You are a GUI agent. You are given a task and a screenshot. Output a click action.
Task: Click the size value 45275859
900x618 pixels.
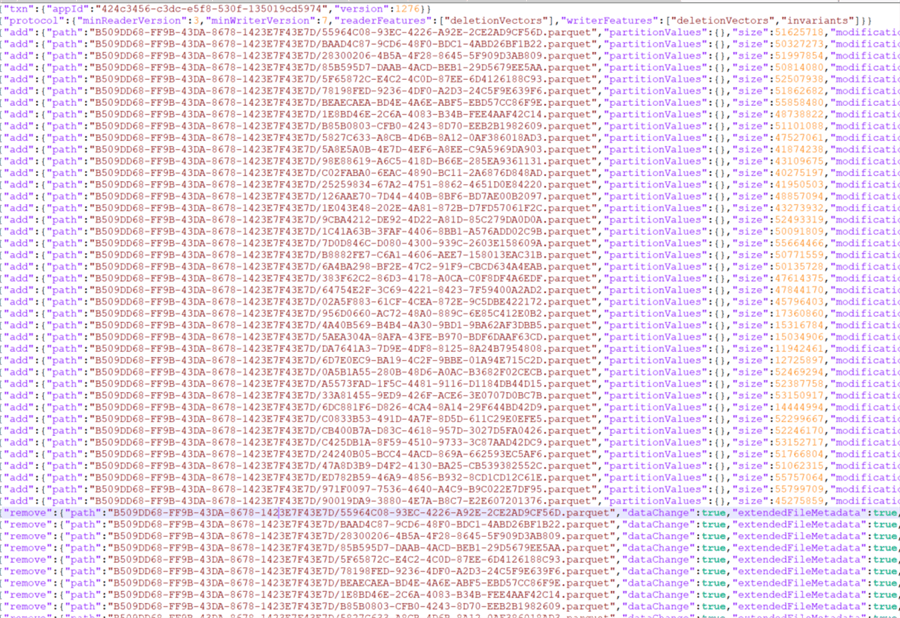800,501
